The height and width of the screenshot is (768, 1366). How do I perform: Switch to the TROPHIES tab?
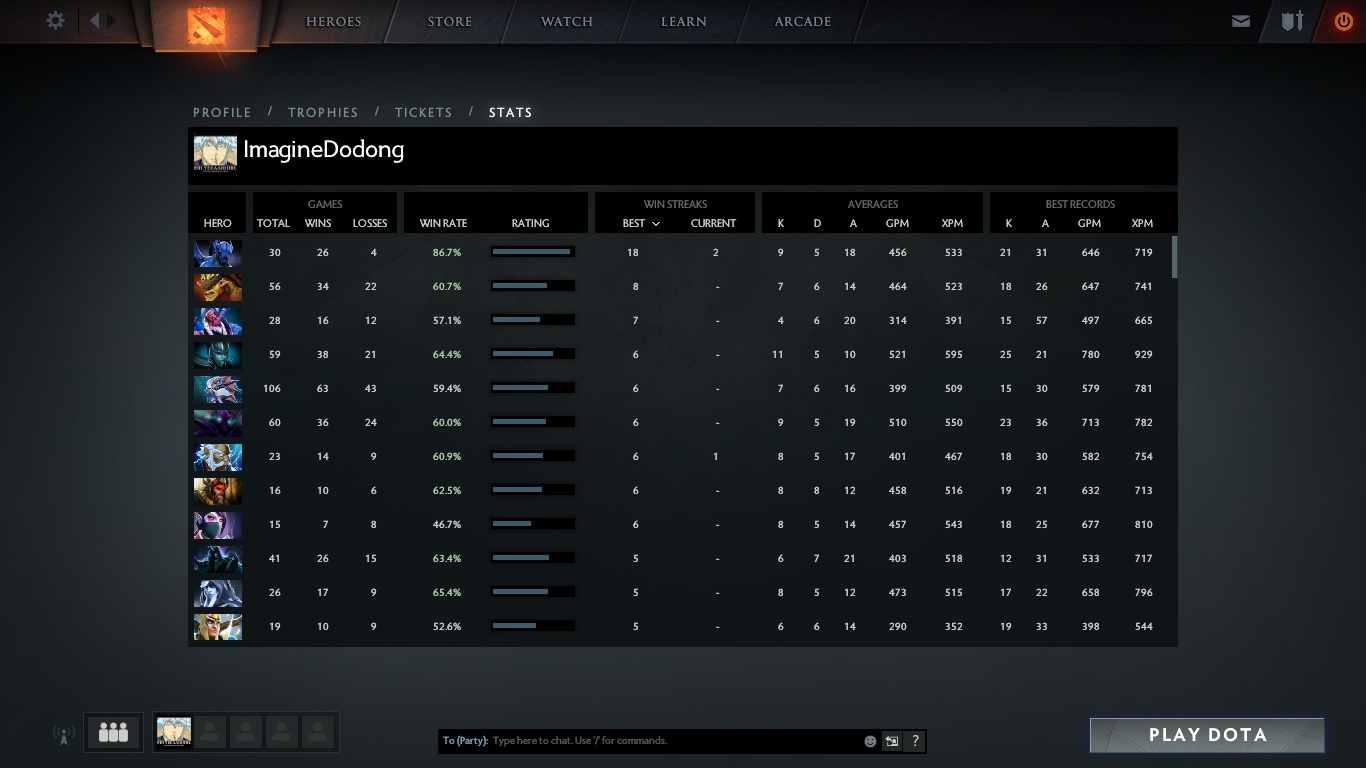(x=323, y=112)
